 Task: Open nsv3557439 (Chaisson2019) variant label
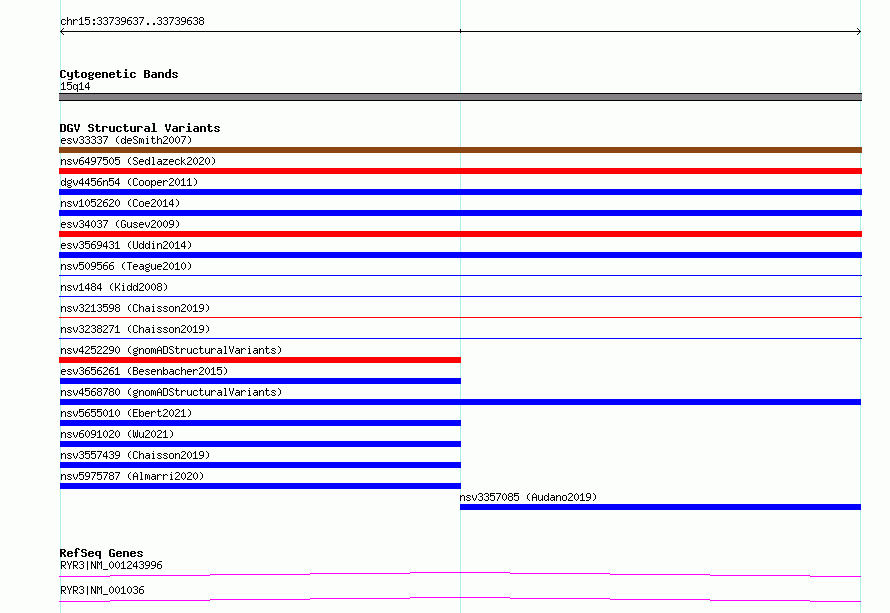[135, 455]
